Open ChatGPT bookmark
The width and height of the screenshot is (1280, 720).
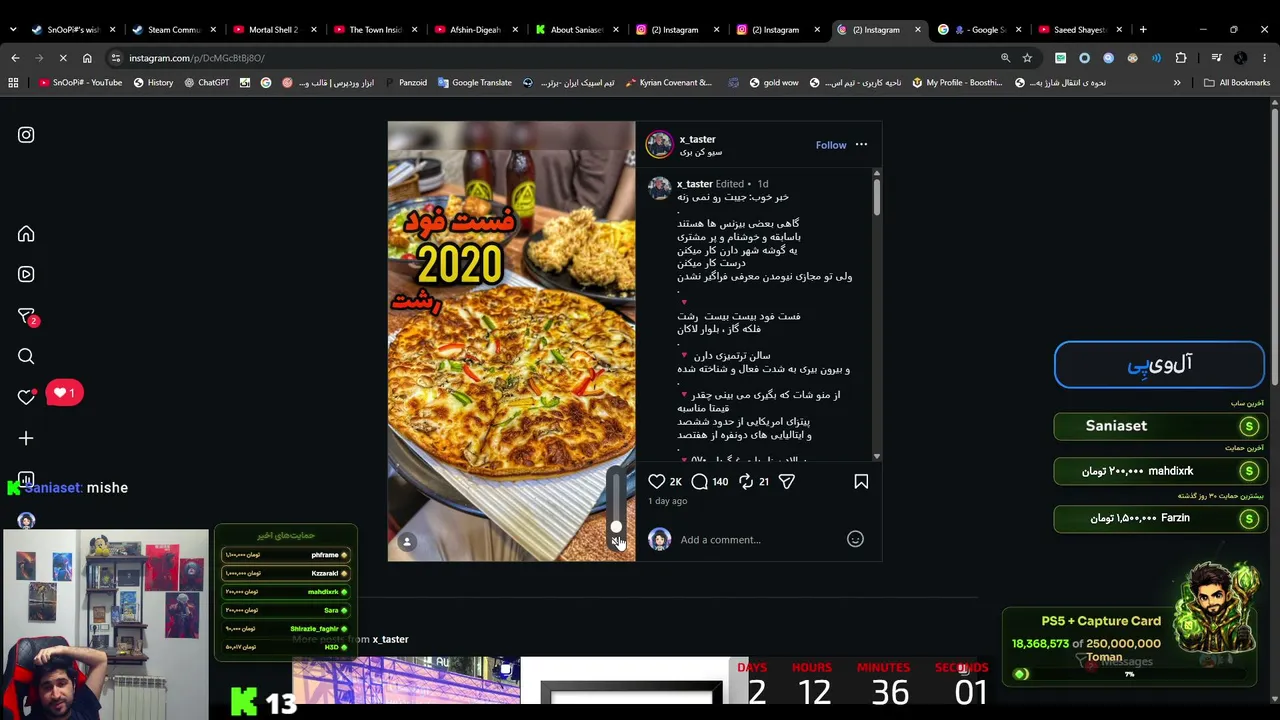(x=207, y=83)
